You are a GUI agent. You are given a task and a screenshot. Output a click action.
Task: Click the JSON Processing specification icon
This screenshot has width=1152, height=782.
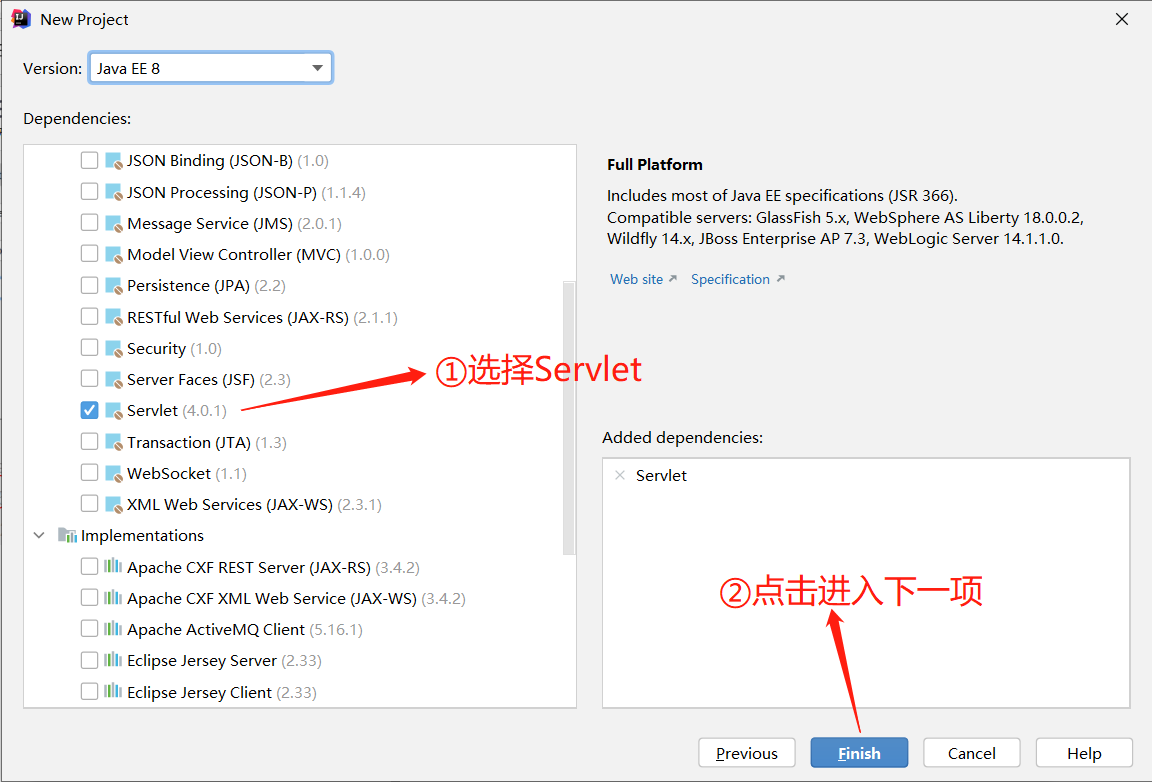pos(113,192)
